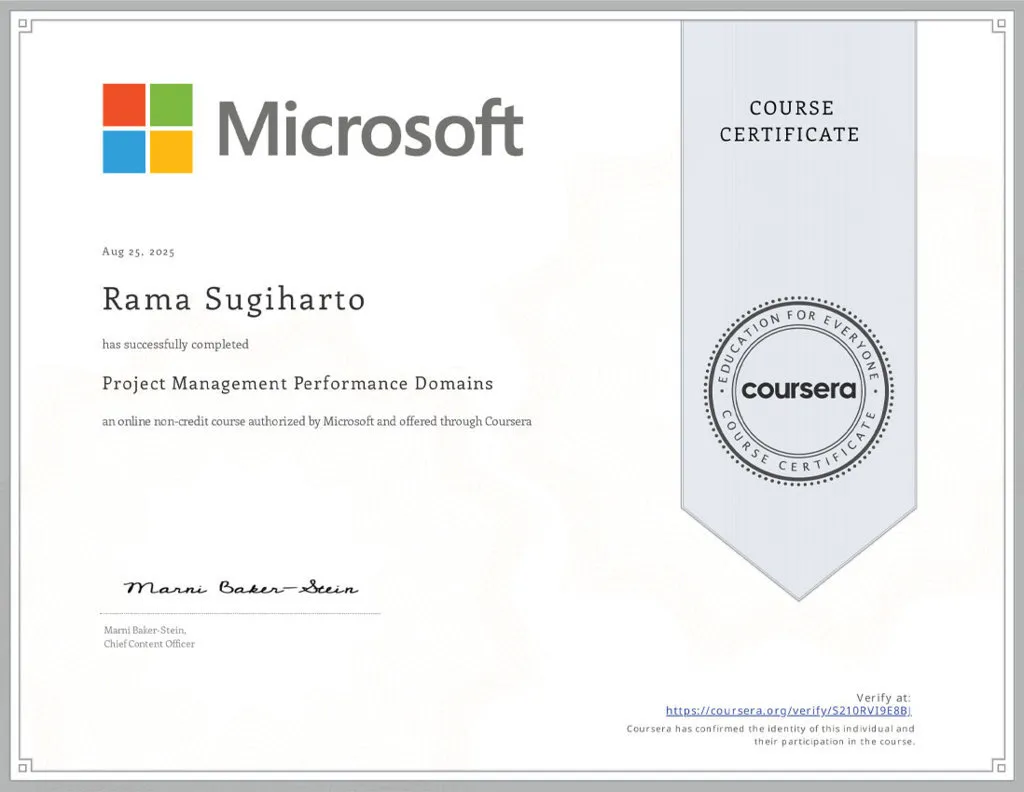Open the coursera.org verify link

click(x=788, y=711)
